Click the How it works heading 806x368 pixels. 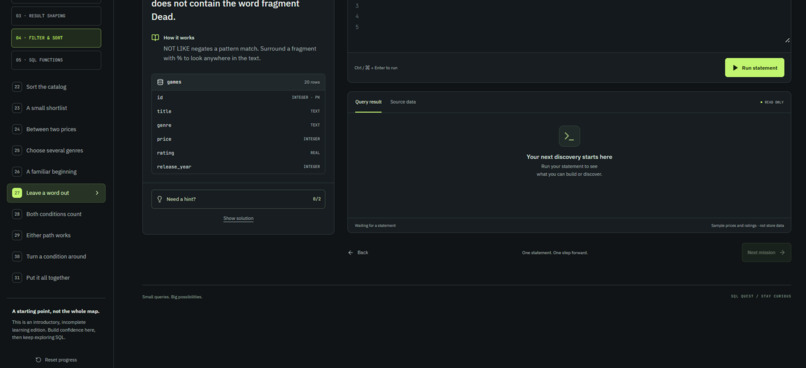point(178,38)
